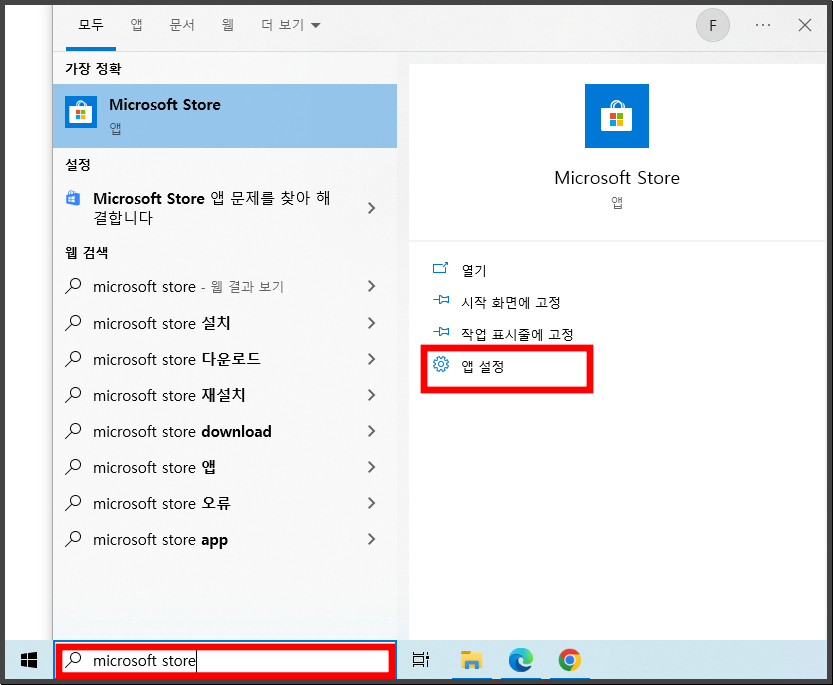
Task: Close the search panel with X
Action: pos(805,25)
